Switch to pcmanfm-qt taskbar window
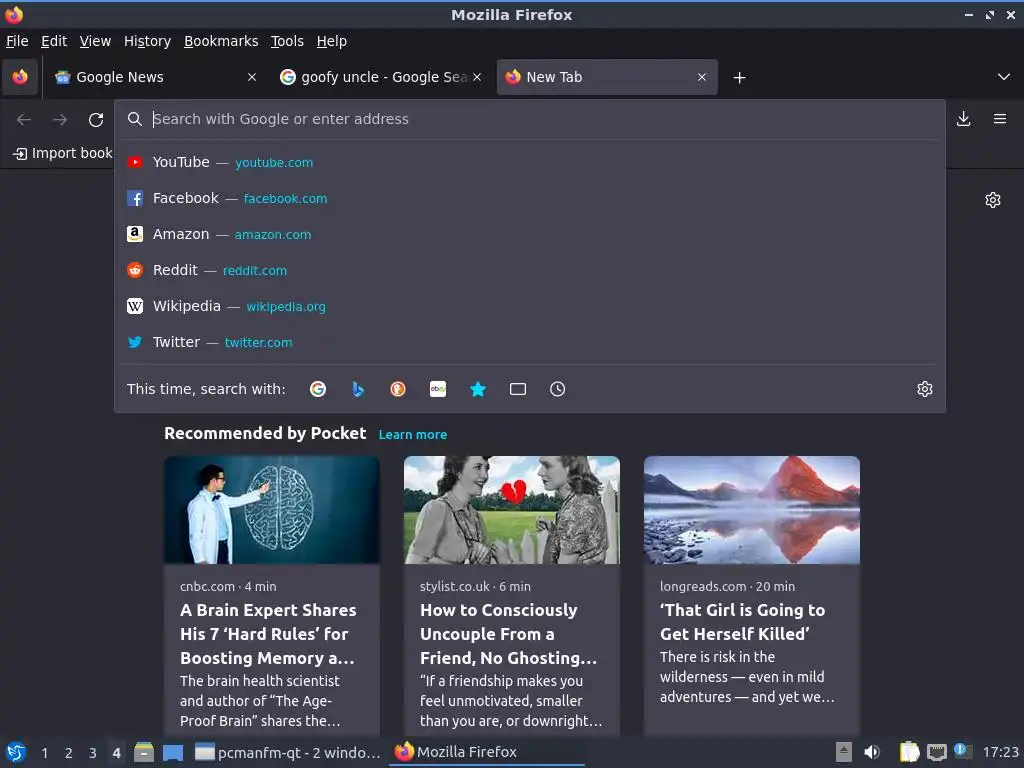Image resolution: width=1024 pixels, height=768 pixels. 288,752
